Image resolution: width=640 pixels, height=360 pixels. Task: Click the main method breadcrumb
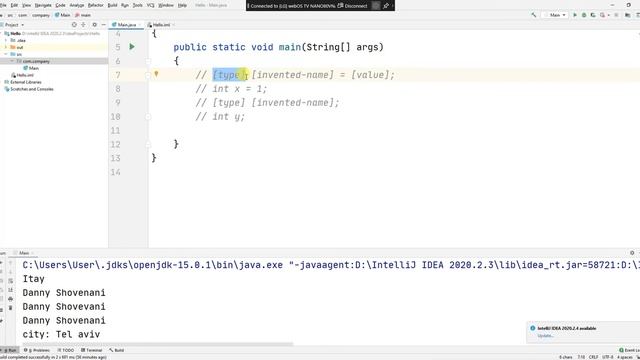pos(83,15)
